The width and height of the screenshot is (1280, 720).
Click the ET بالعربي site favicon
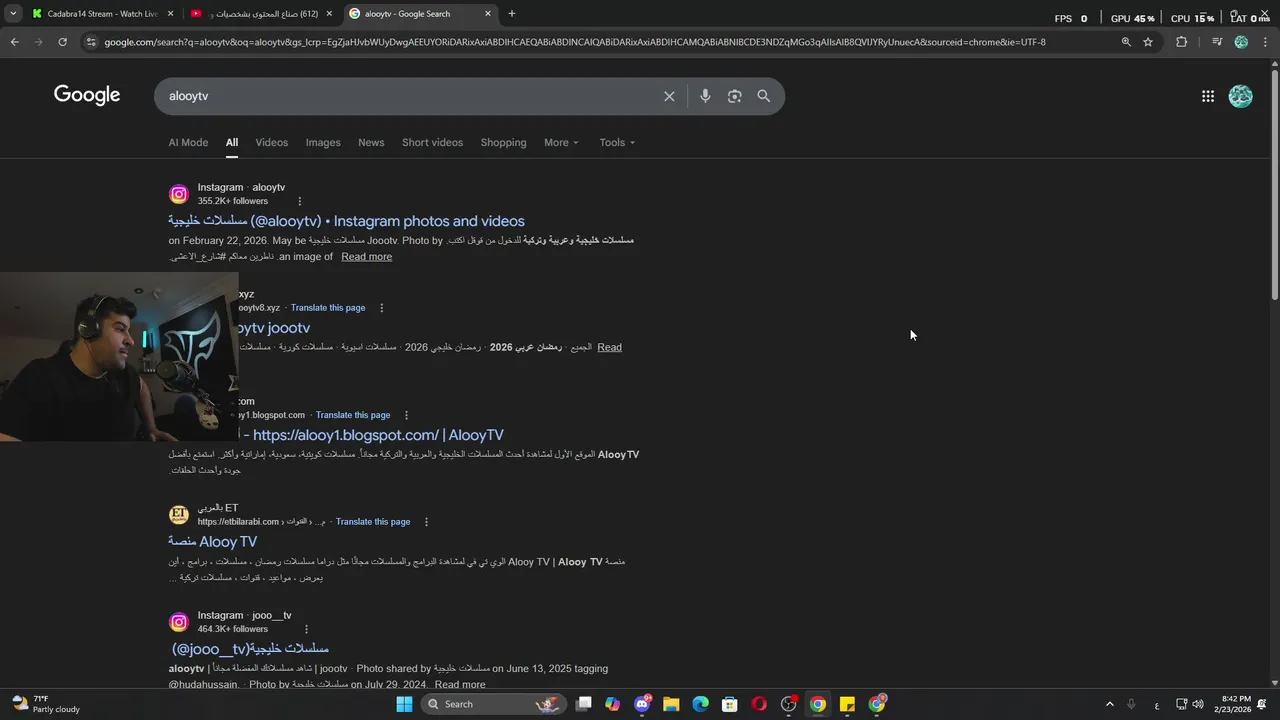click(179, 515)
